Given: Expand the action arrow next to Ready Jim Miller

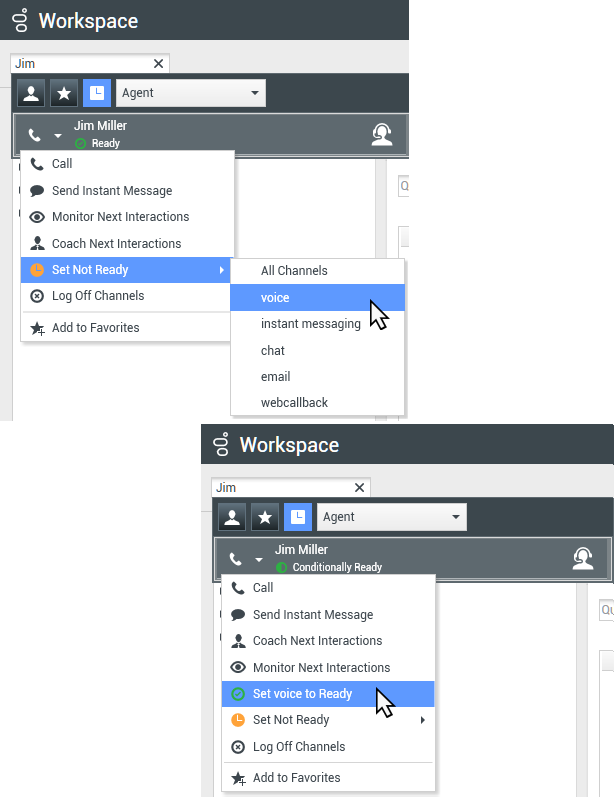Looking at the screenshot, I should pos(58,136).
